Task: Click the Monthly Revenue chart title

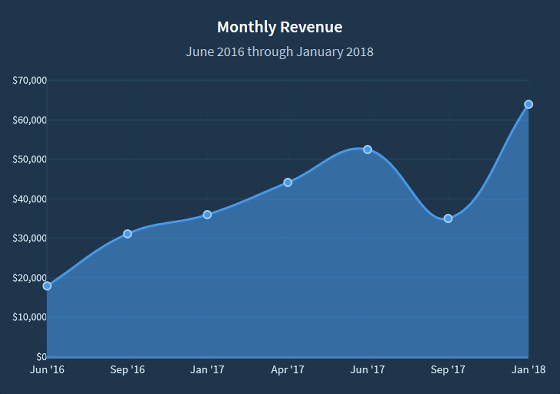Action: tap(280, 27)
